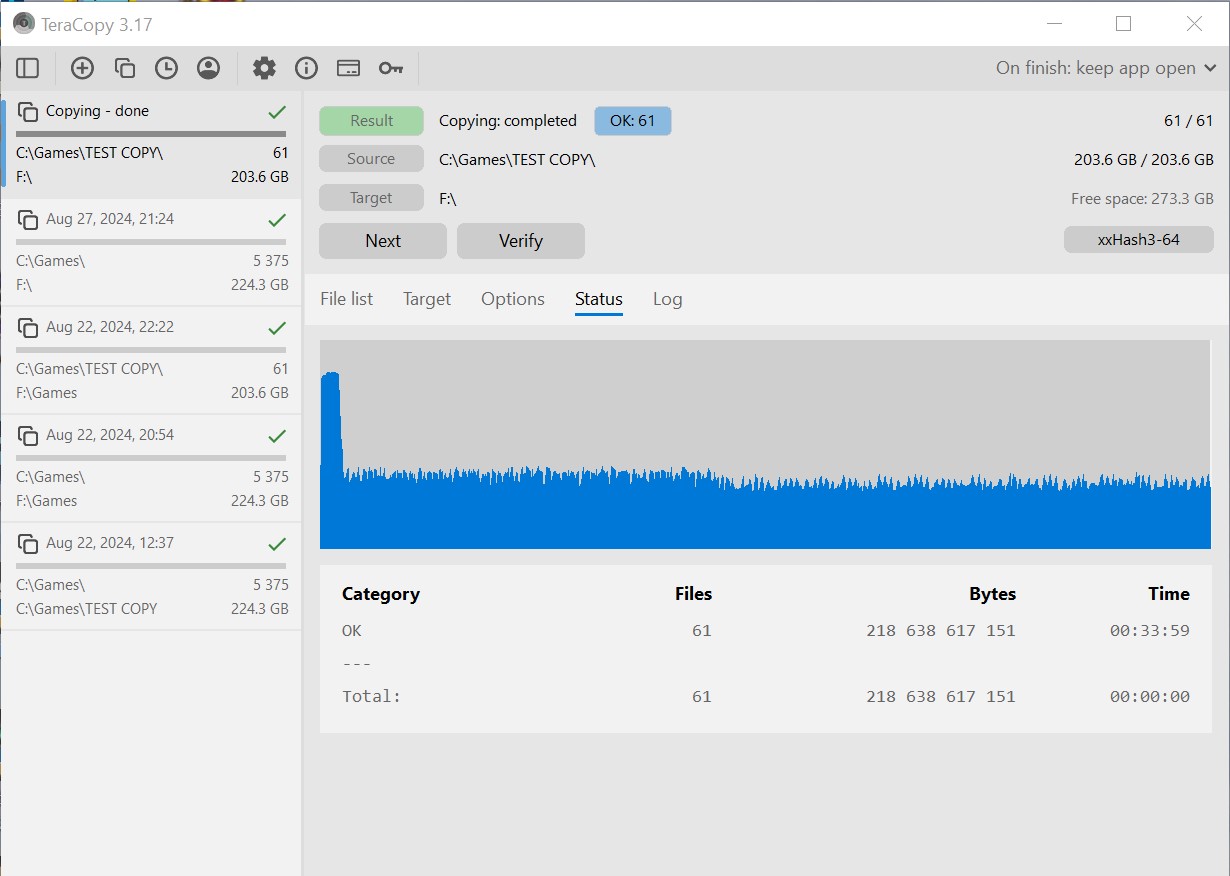
Task: Open the Log tab
Action: coord(667,299)
